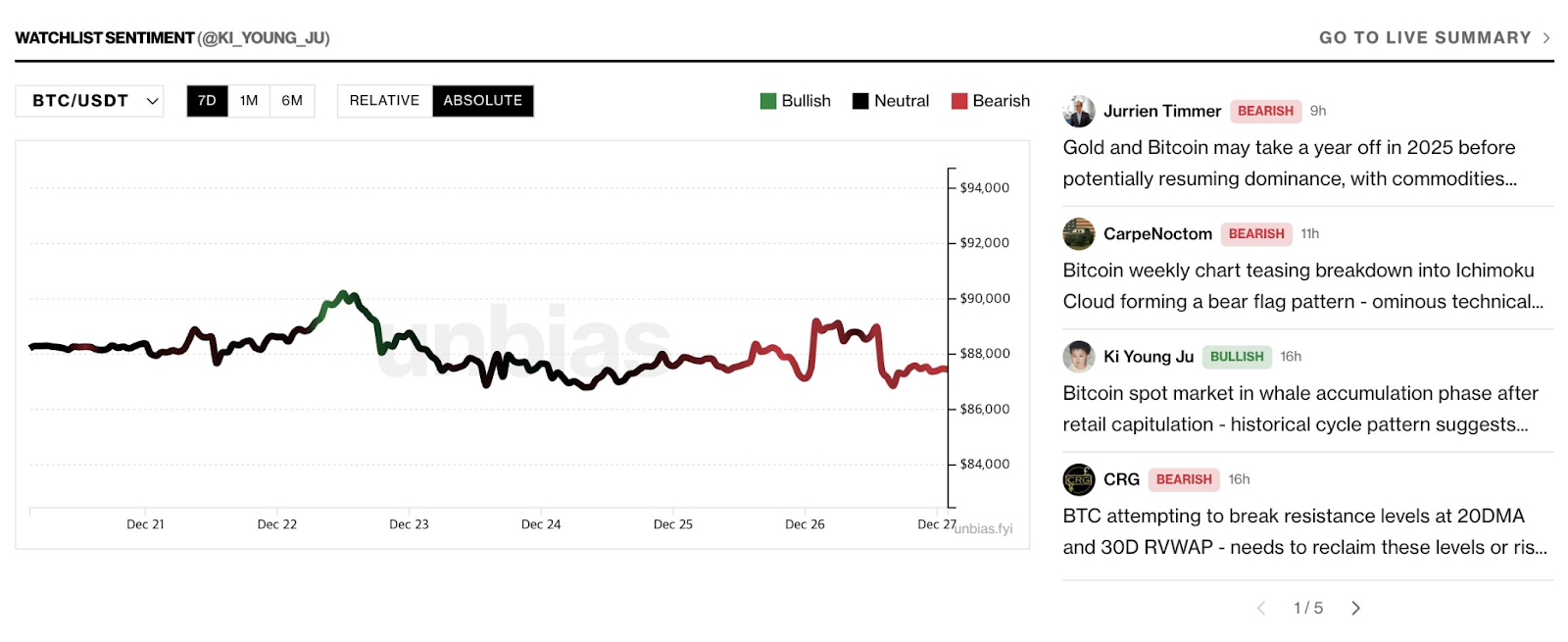Screen dimensions: 1568x642
Task: Click the Bearish tag on Jurrien Timmer's post
Action: (1265, 112)
